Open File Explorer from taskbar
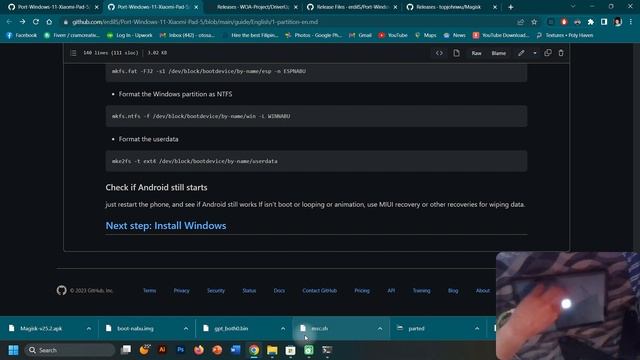Screen dimensions: 640x360 point(272,350)
